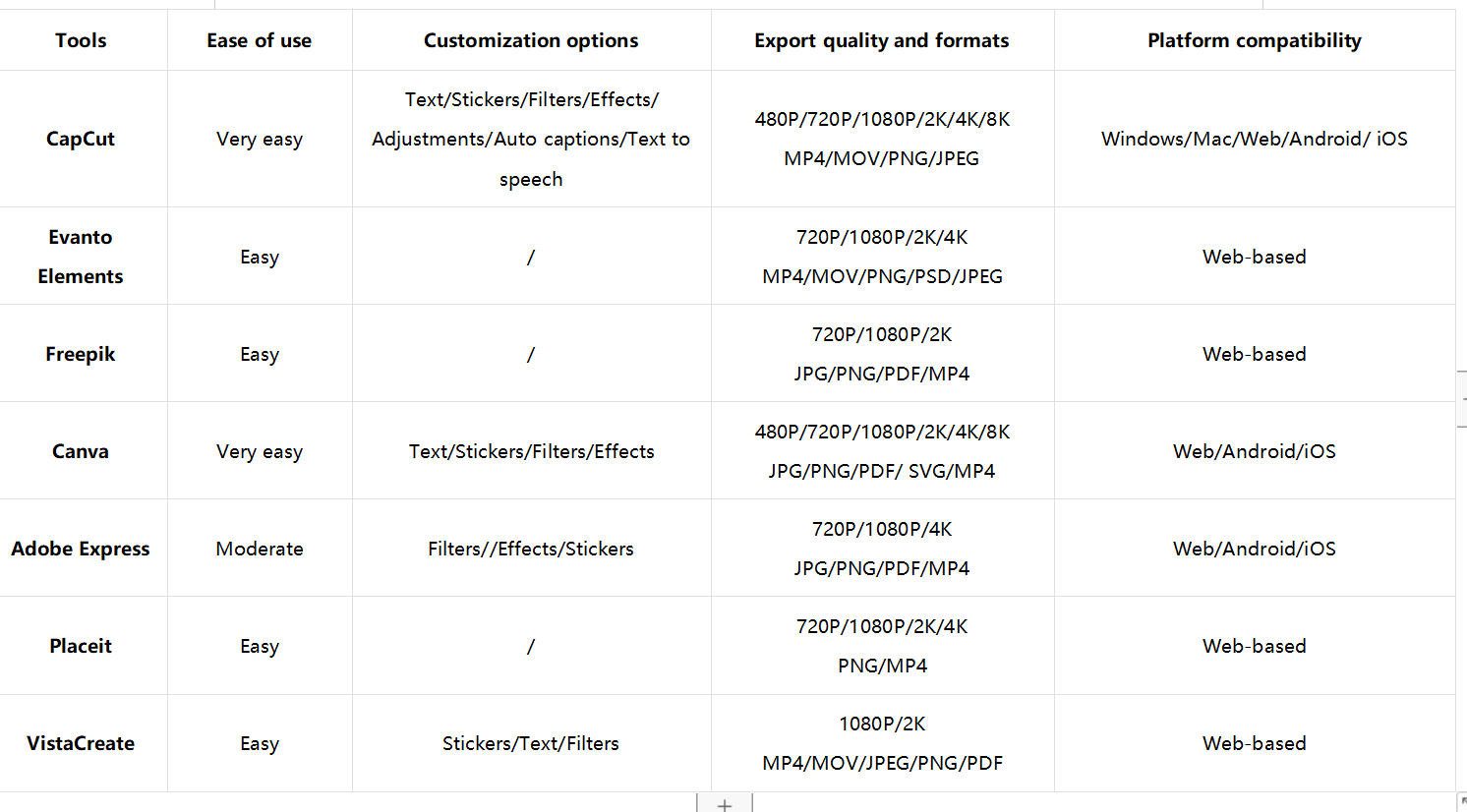
Task: Click the Placeit cell
Action: coord(81,646)
